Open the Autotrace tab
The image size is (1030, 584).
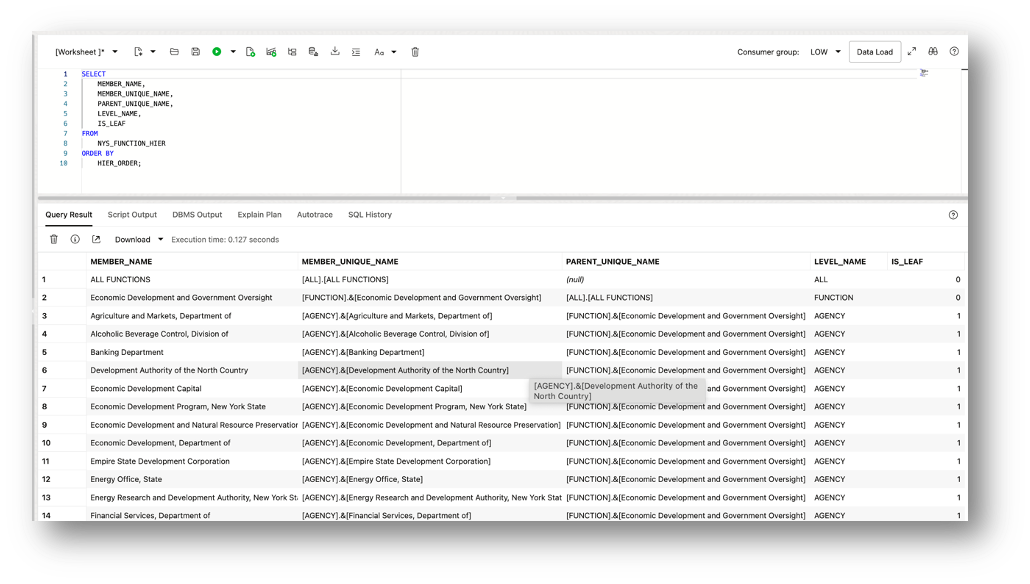pos(315,215)
